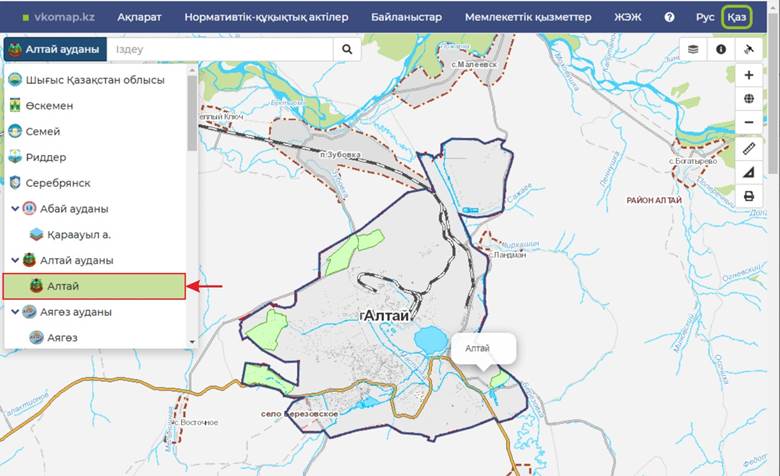Open the help question mark icon
Screen dimensions: 780x476
point(669,17)
